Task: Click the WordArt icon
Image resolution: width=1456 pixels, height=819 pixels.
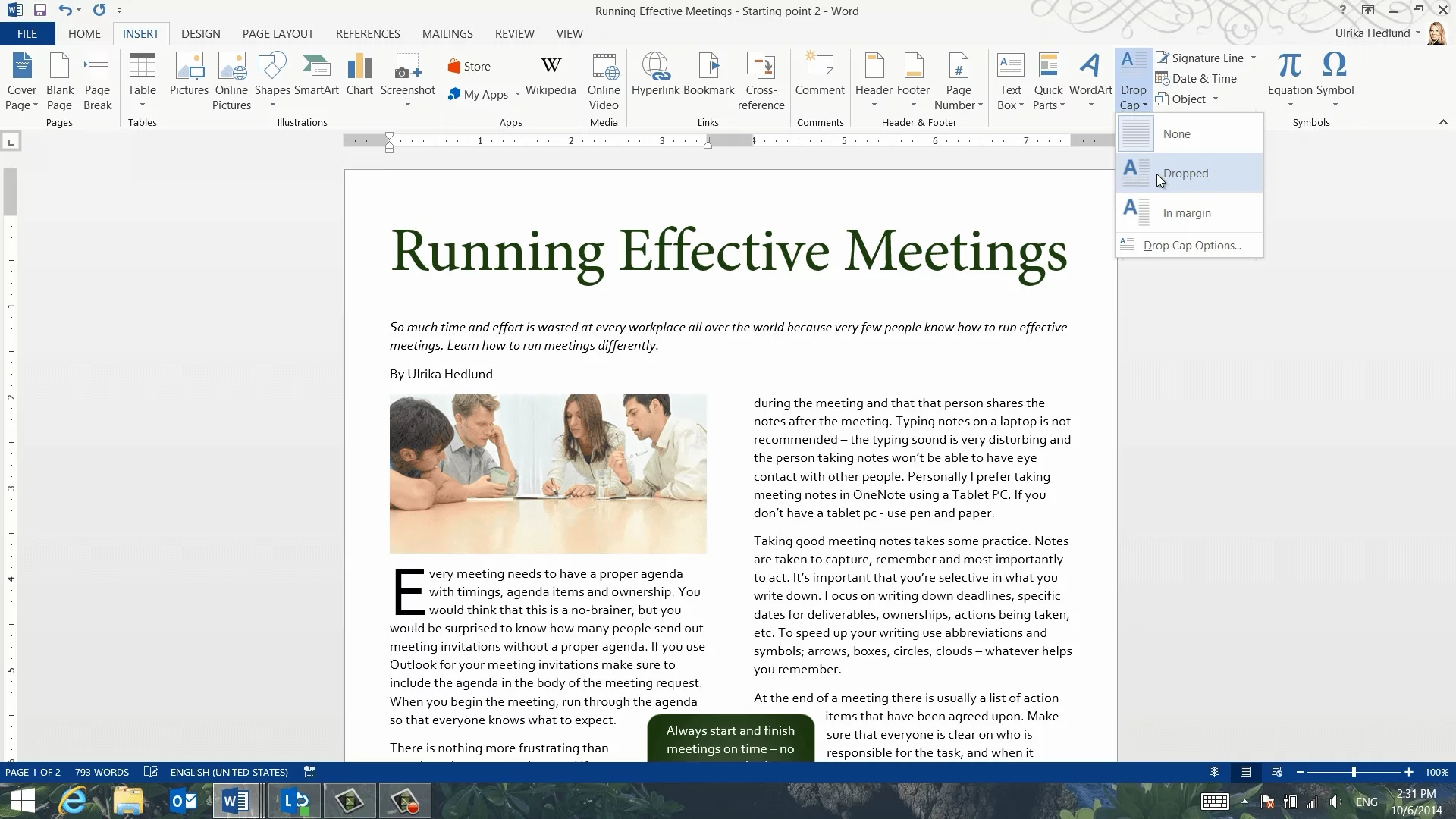Action: [x=1090, y=76]
